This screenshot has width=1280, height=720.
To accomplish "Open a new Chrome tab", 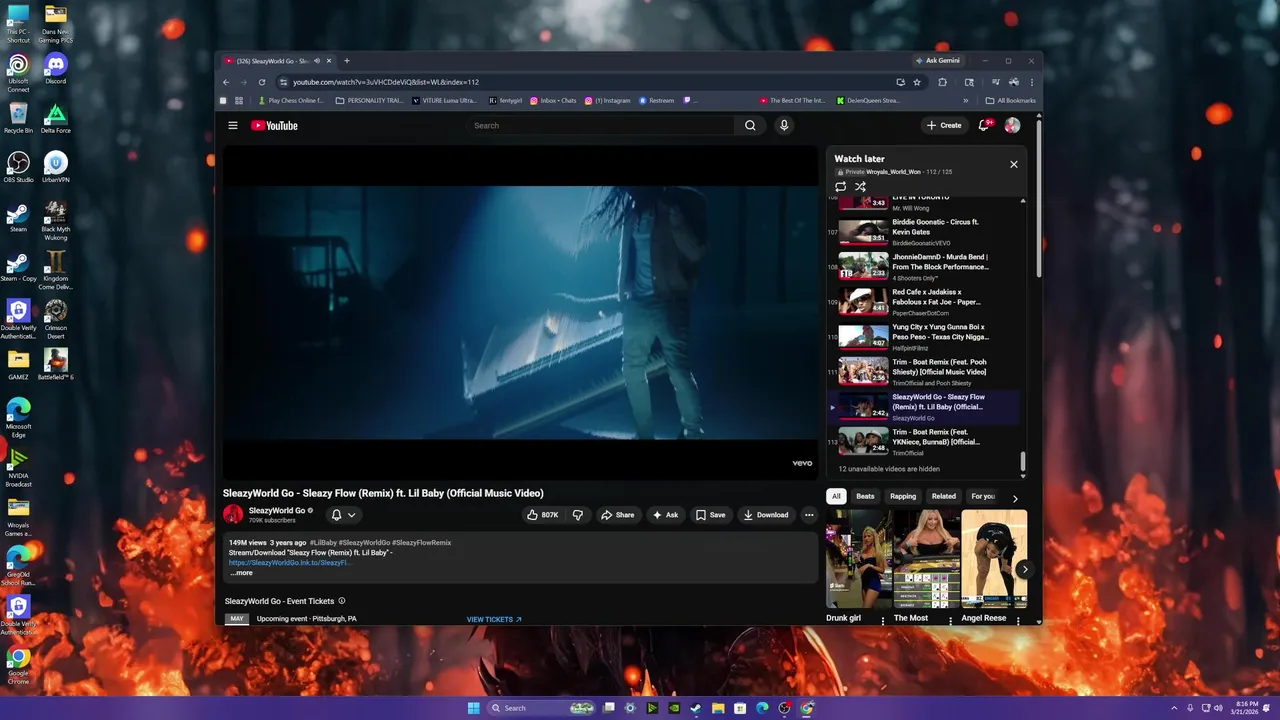I will 347,61.
